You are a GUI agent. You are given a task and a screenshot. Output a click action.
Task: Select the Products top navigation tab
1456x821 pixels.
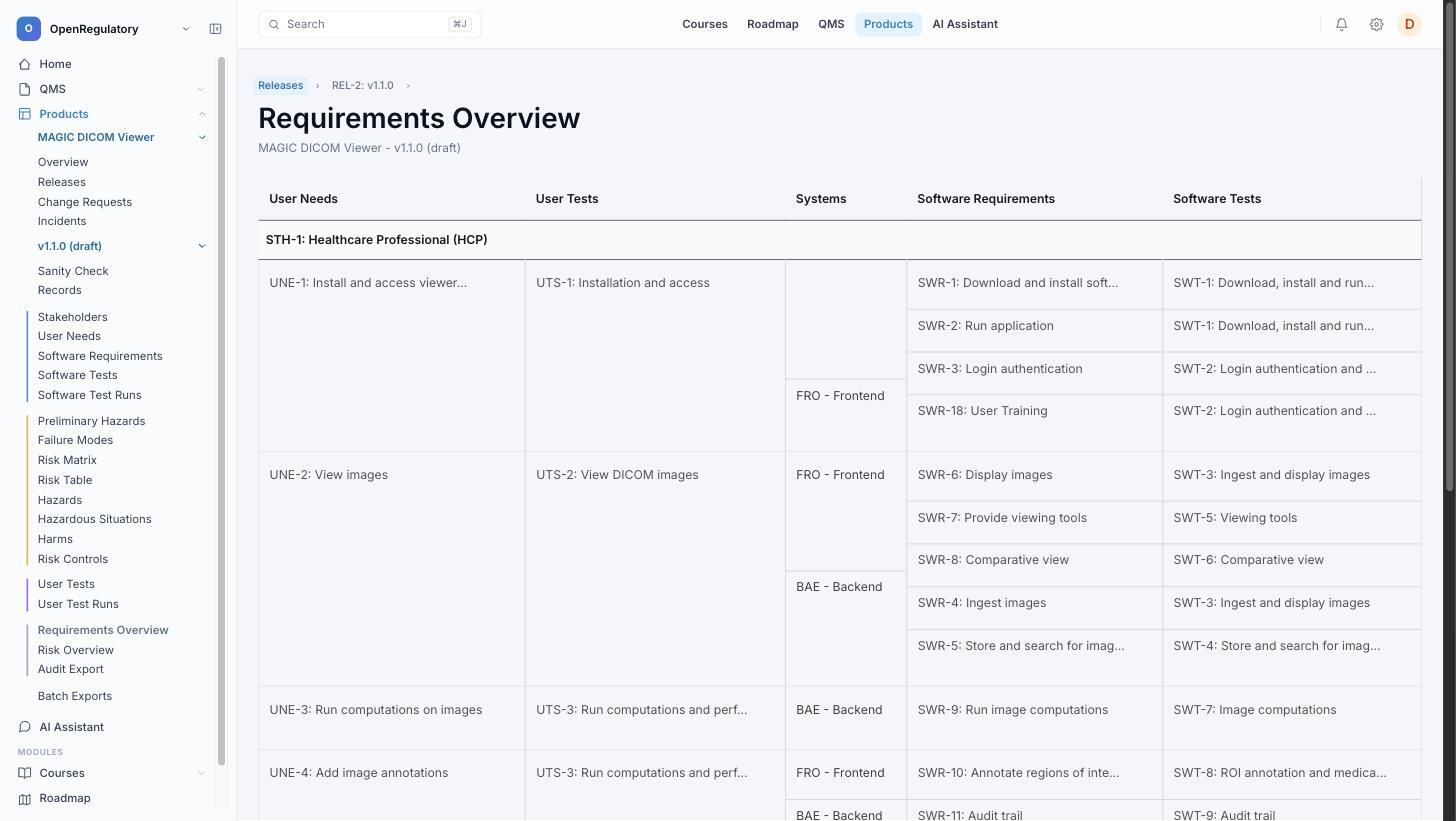click(x=888, y=24)
